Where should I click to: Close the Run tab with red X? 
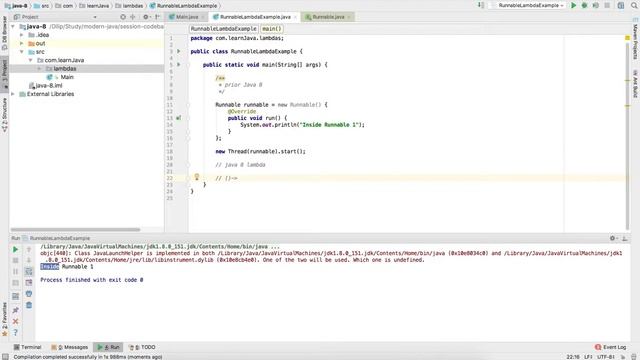click(16, 322)
